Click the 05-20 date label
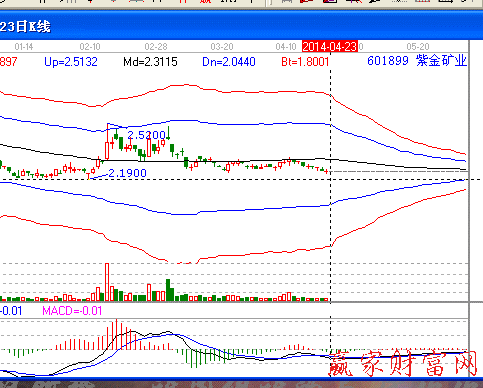Image resolution: width=483 pixels, height=388 pixels. (418, 47)
